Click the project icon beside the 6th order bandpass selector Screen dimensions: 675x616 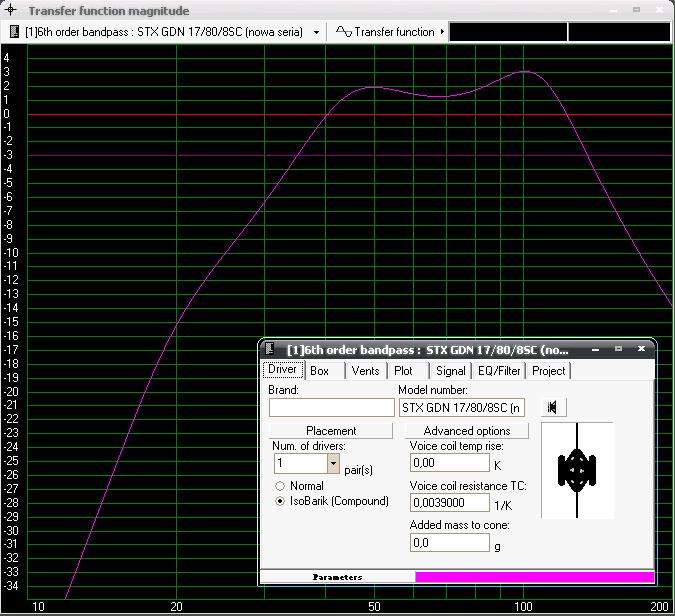14,32
